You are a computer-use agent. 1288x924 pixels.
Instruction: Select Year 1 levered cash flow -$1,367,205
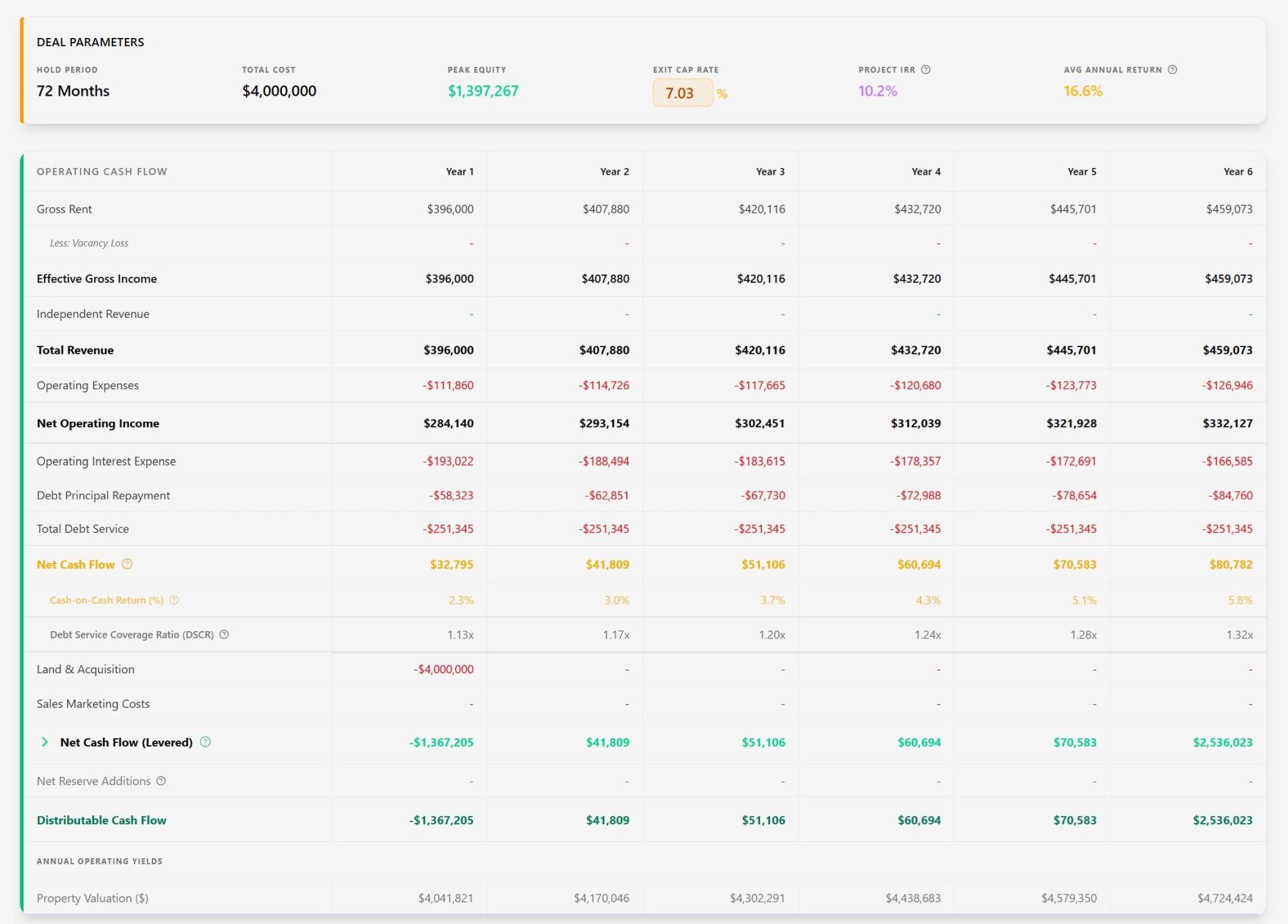(441, 742)
